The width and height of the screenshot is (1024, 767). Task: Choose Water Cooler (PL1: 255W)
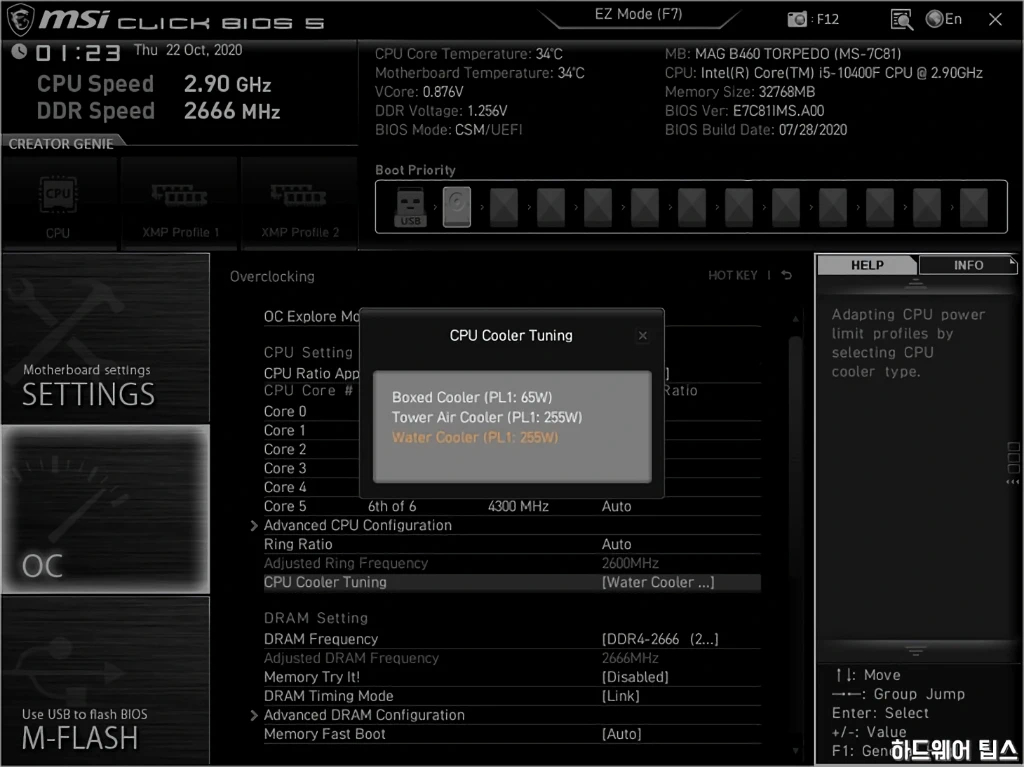[475, 437]
